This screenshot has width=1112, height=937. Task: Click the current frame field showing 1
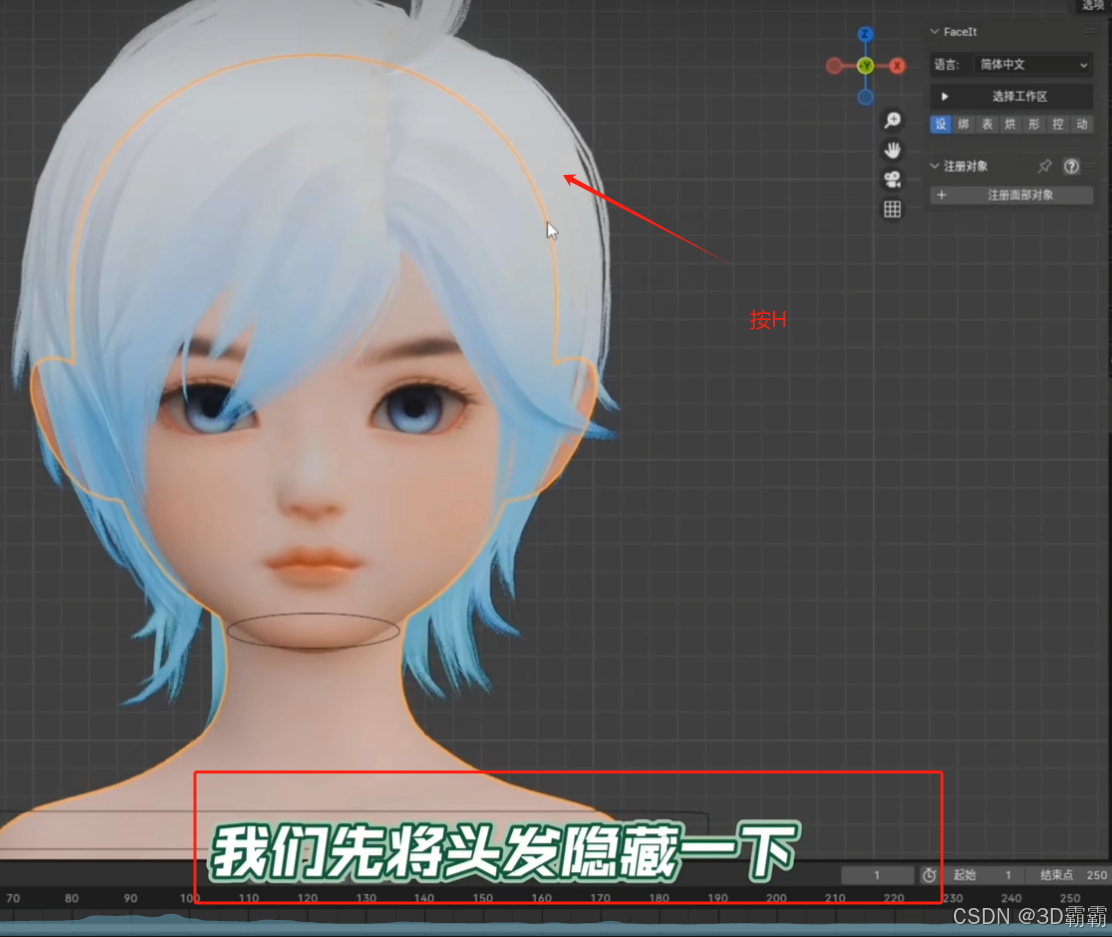tap(877, 875)
